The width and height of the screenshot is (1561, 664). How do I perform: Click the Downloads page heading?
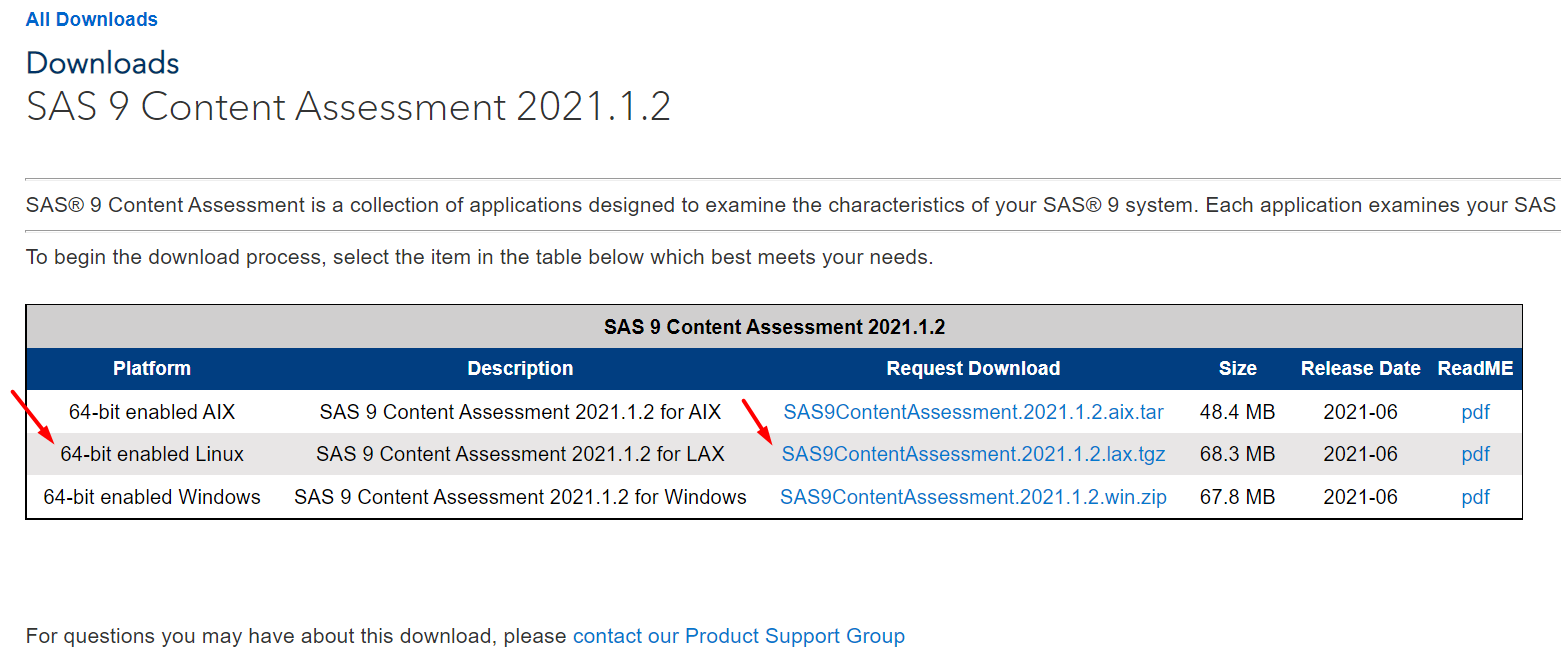pyautogui.click(x=103, y=63)
